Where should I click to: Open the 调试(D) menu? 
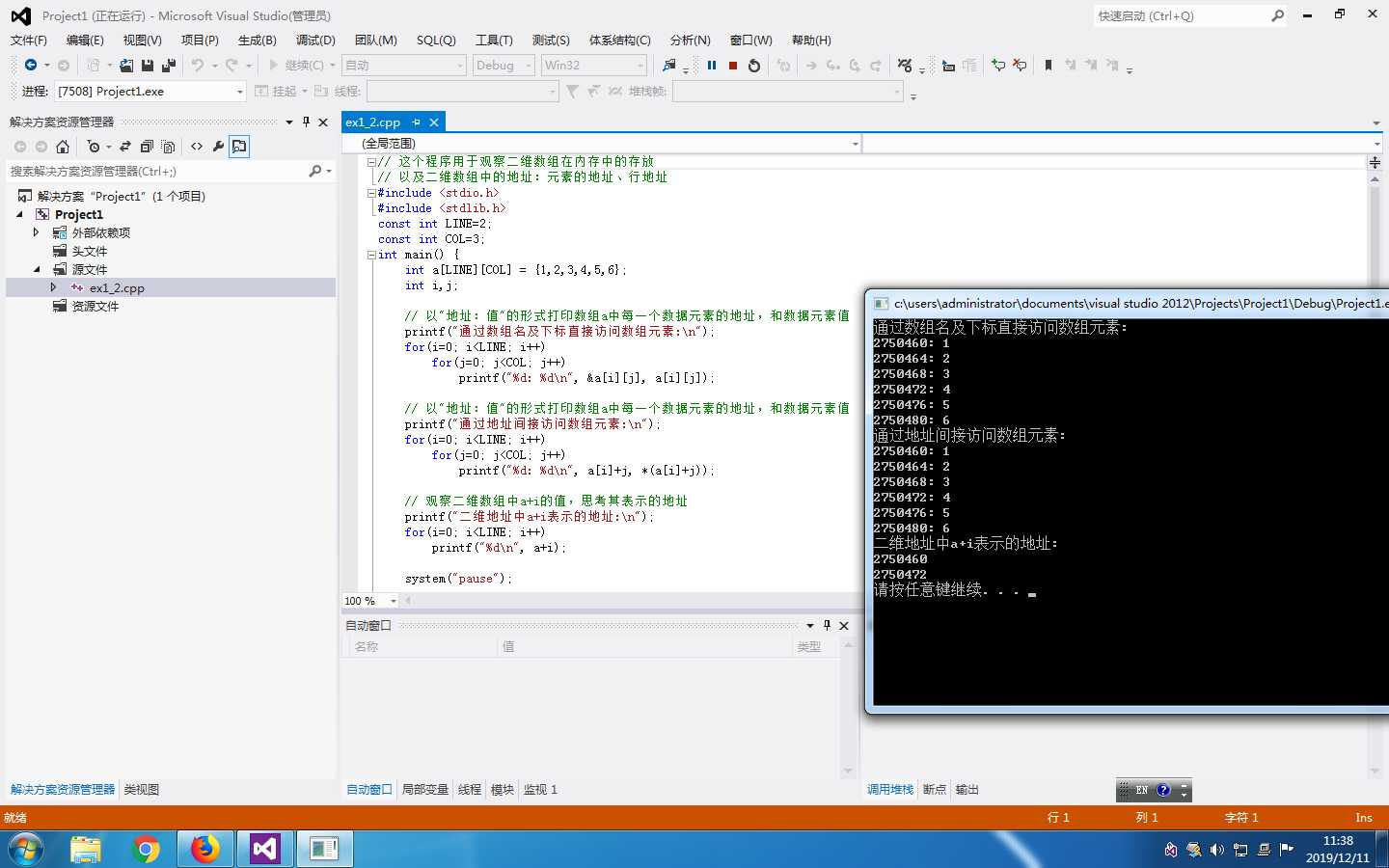point(315,41)
